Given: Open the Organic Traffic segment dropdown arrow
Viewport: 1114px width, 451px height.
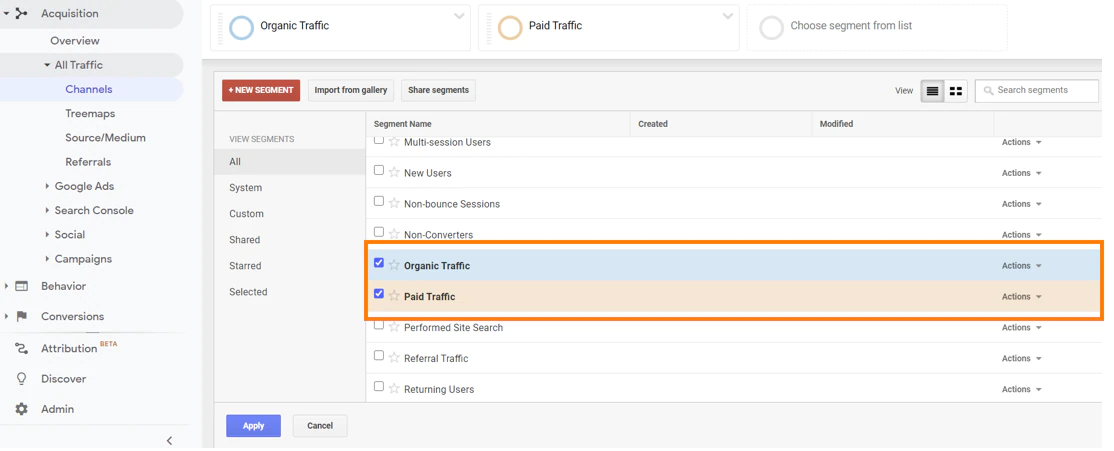Looking at the screenshot, I should pos(459,16).
